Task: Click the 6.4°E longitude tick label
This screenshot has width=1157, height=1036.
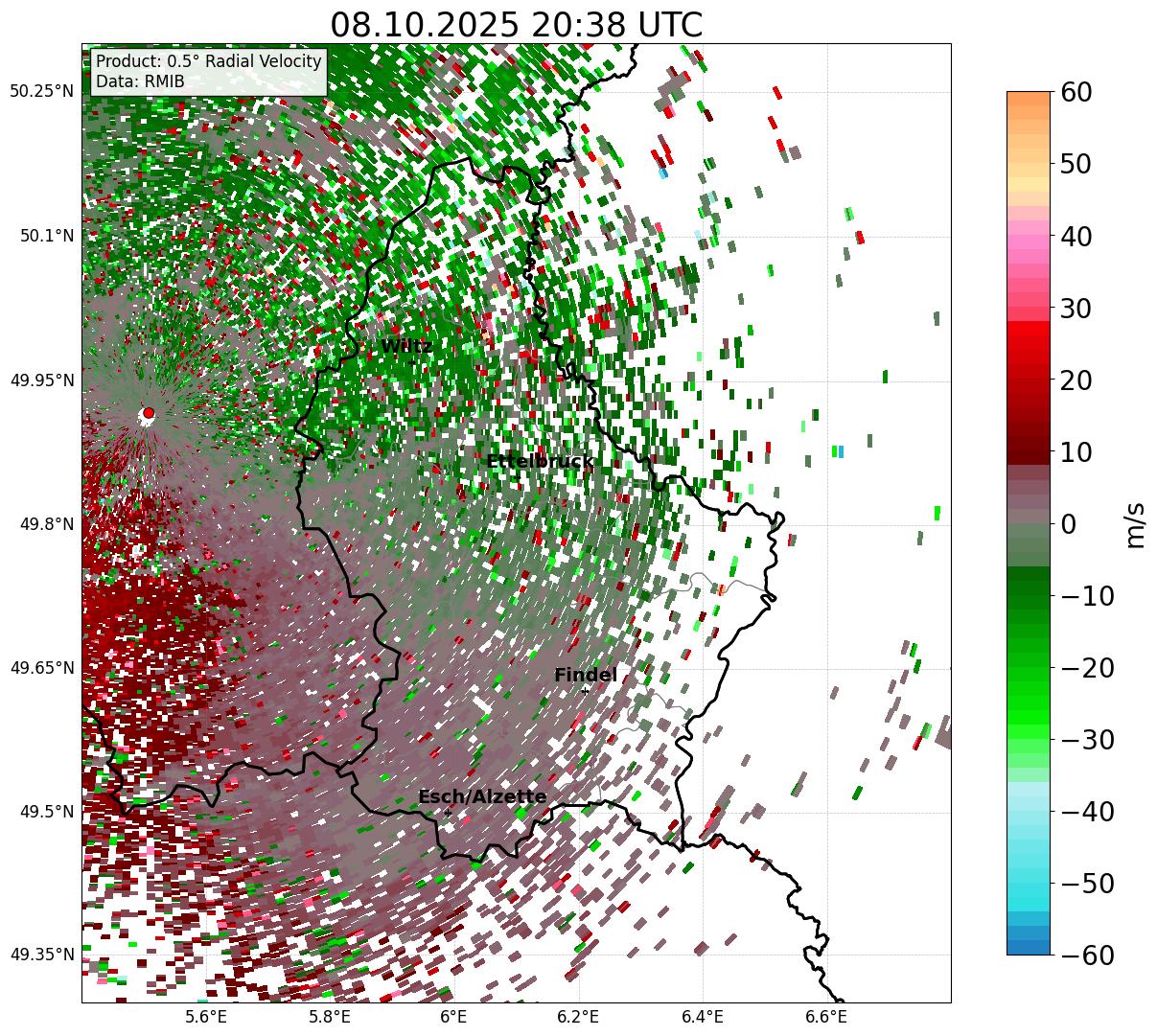Action: [703, 1018]
